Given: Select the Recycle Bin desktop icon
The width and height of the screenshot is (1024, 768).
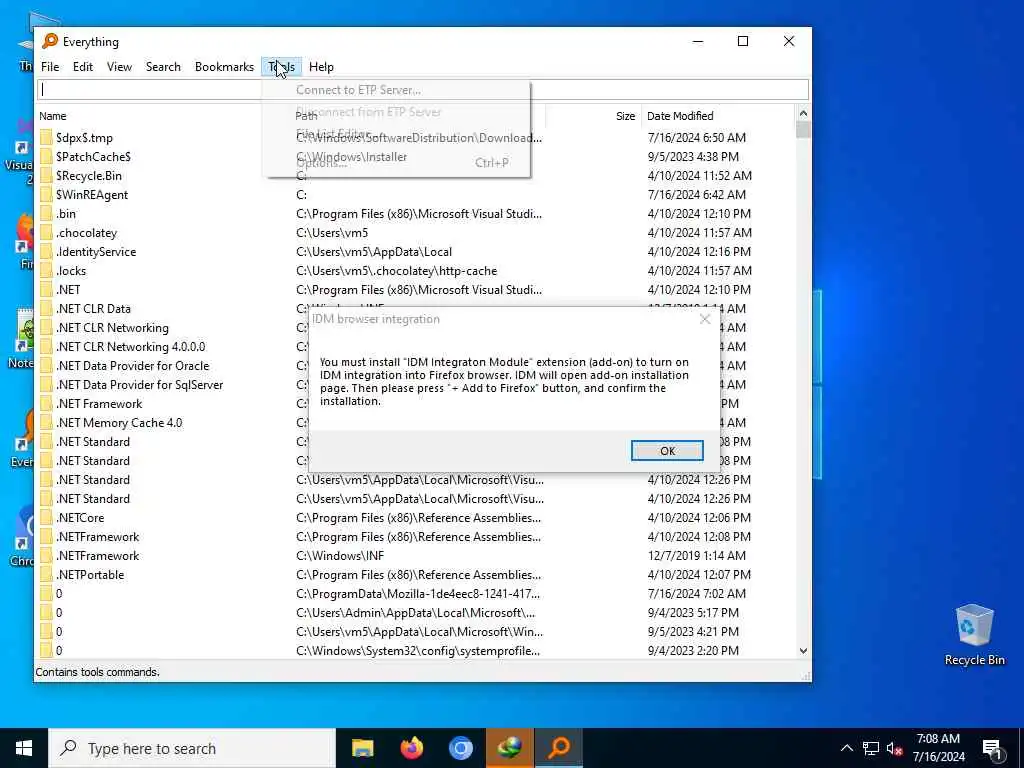Looking at the screenshot, I should [974, 635].
